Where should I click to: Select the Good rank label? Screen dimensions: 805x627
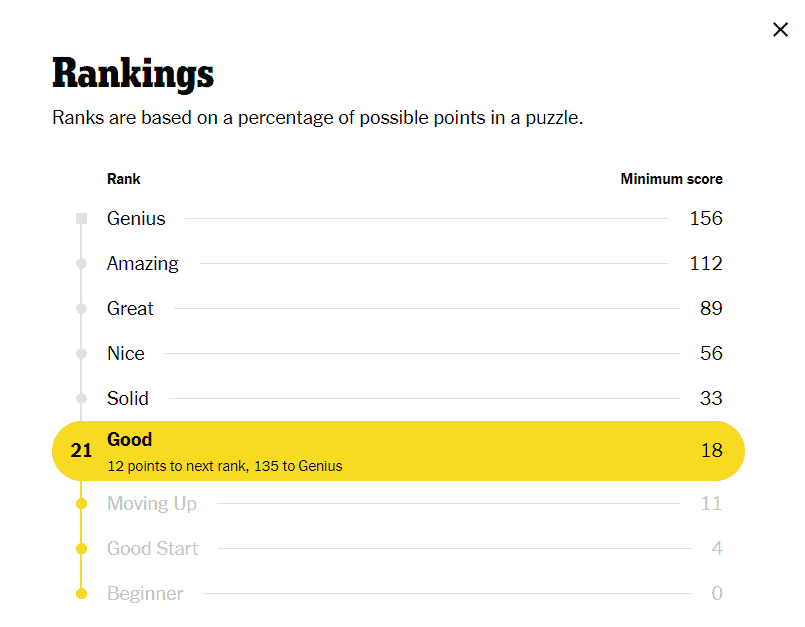click(130, 440)
